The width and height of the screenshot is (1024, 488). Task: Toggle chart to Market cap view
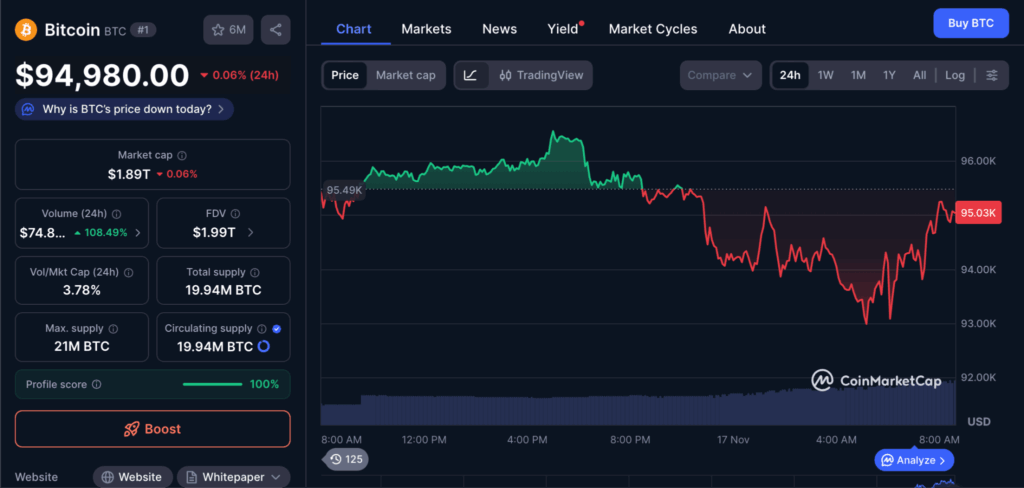405,75
